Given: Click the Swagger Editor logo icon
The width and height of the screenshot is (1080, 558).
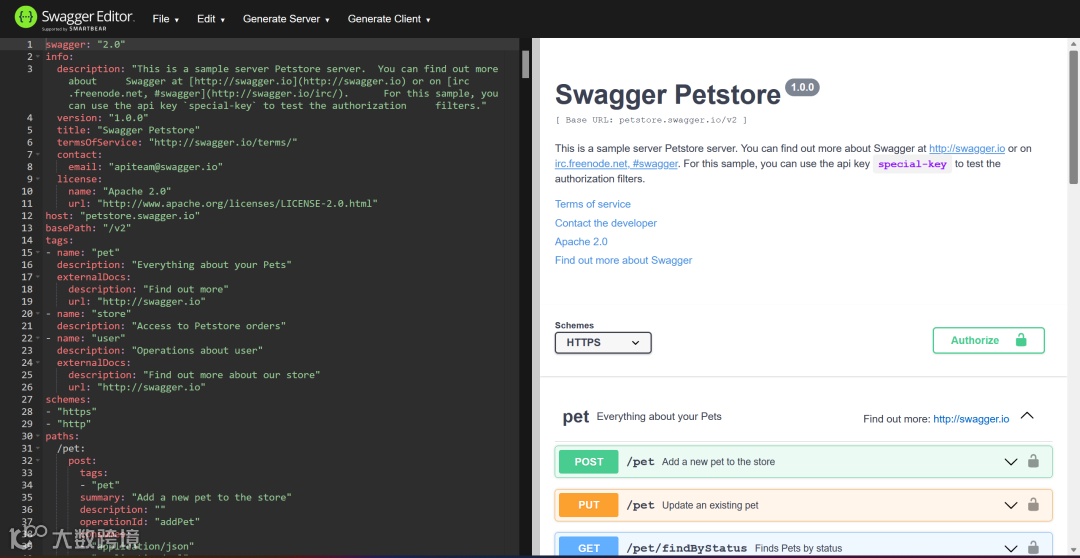Looking at the screenshot, I should (25, 17).
